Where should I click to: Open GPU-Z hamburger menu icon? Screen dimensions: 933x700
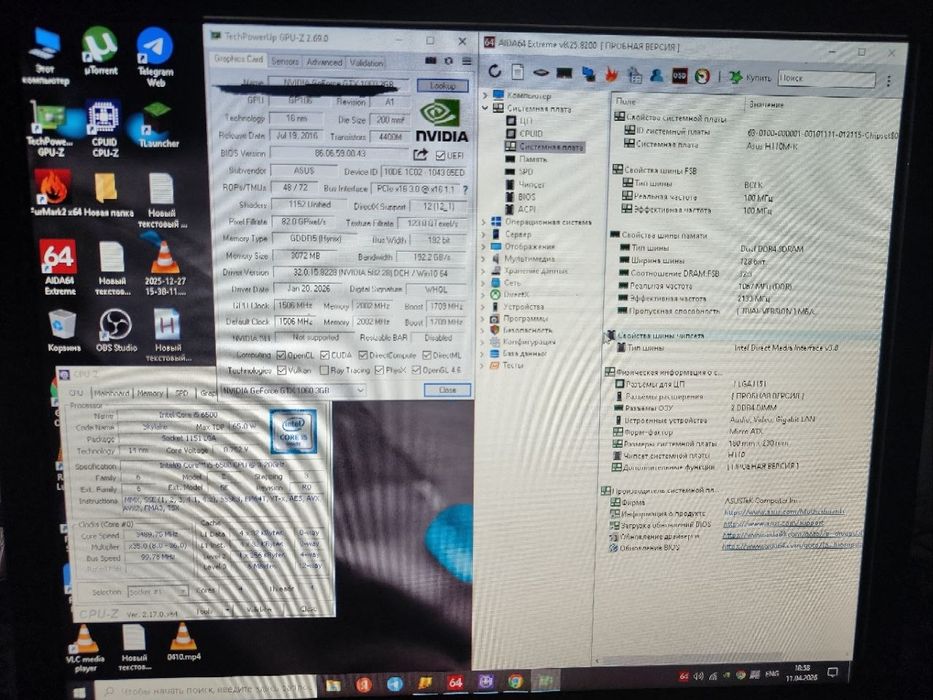click(467, 61)
